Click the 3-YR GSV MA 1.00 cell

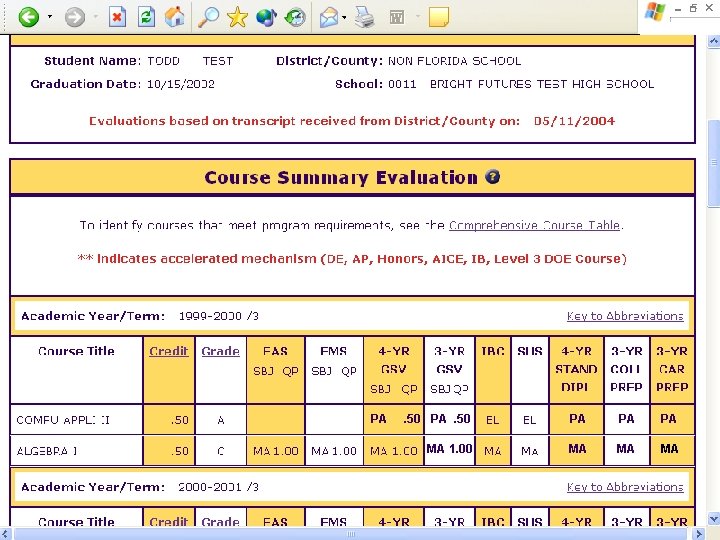(450, 449)
